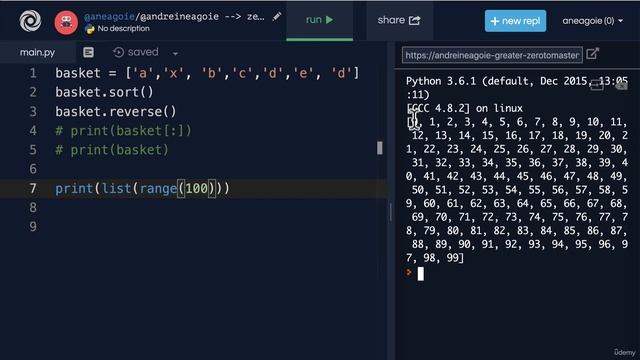
Task: Click the saved history clock icon
Action: tap(118, 52)
